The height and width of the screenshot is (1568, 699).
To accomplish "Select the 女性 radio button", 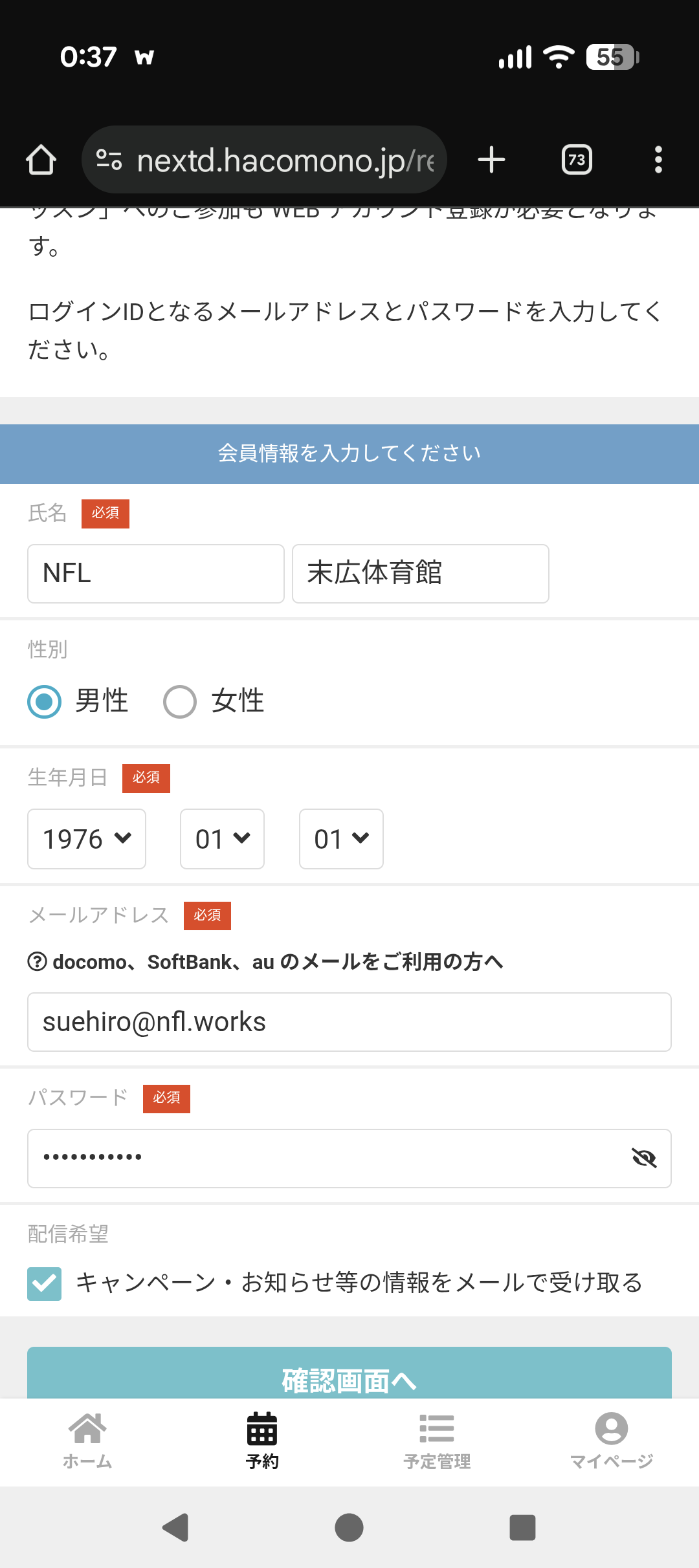I will tap(180, 702).
